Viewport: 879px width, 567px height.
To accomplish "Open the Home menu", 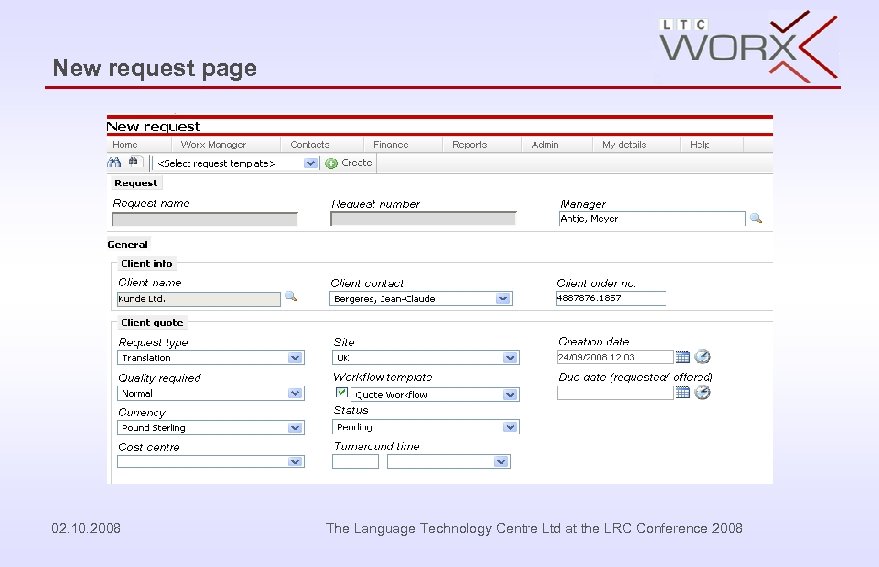I will click(124, 145).
